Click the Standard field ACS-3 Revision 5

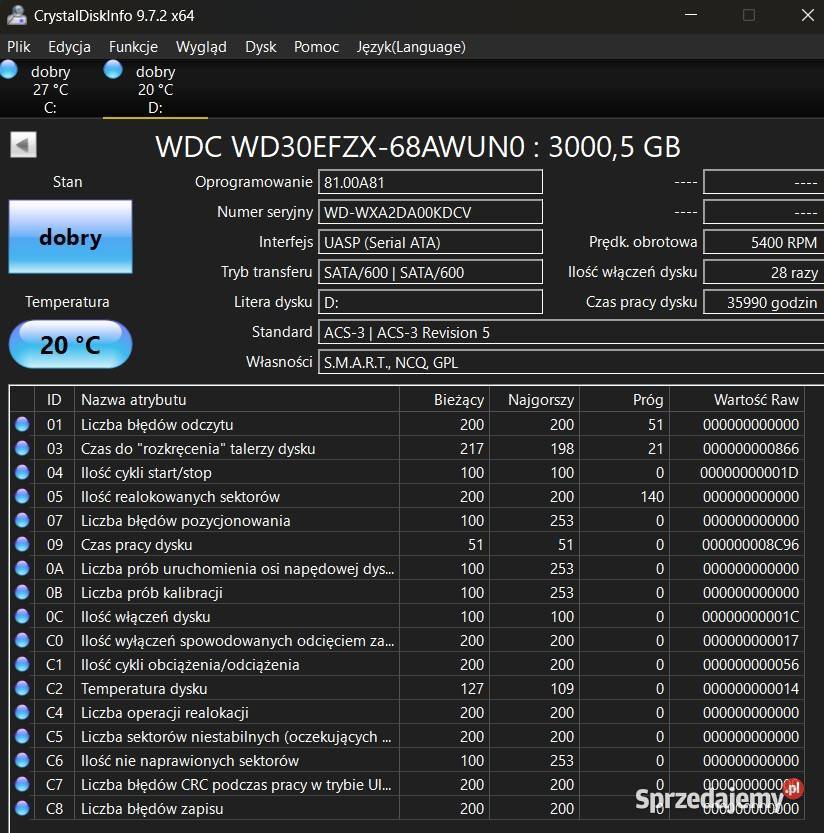tap(571, 332)
